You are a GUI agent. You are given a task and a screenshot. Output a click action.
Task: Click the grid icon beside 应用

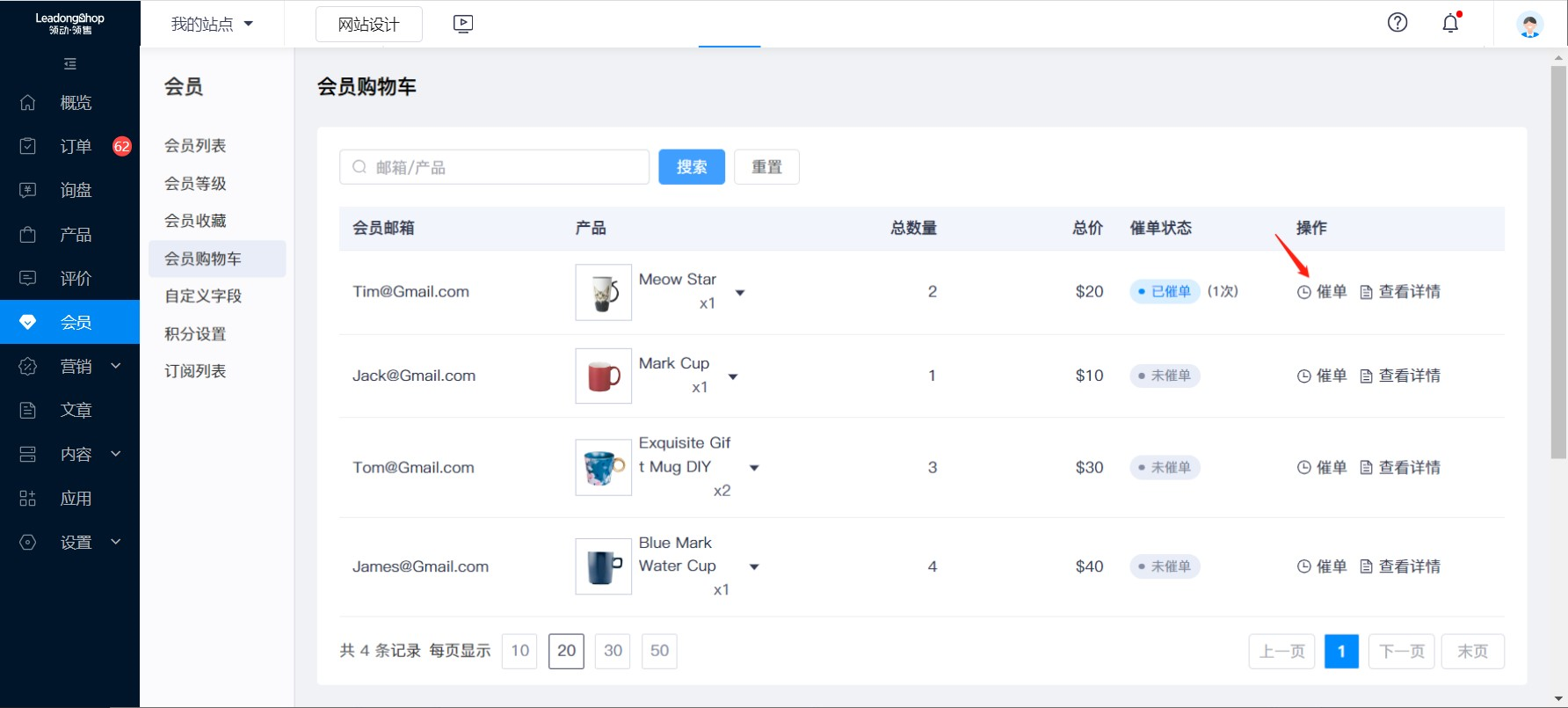(x=28, y=498)
